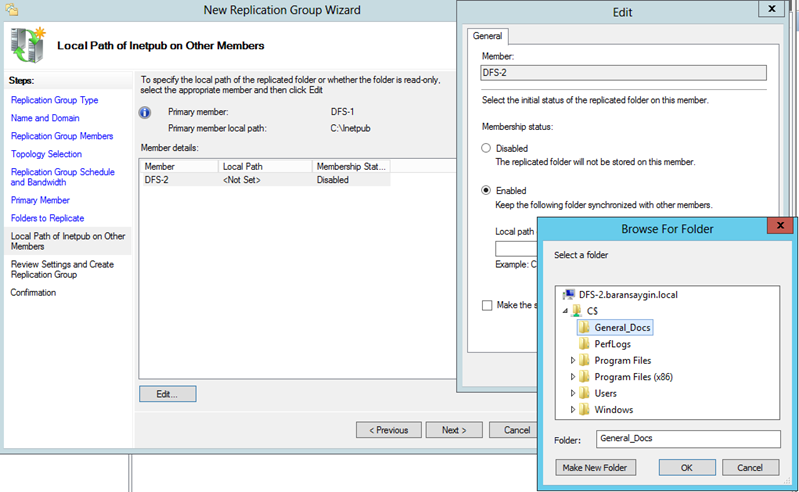Click the C$ share icon
The width and height of the screenshot is (799, 492).
(577, 311)
